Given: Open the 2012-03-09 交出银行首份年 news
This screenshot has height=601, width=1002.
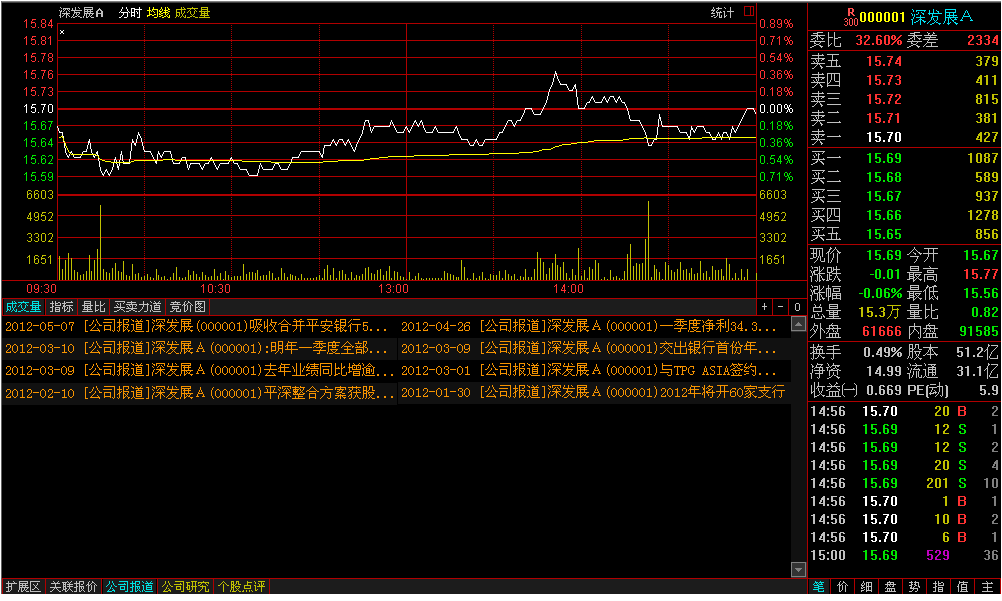Looking at the screenshot, I should tap(589, 348).
